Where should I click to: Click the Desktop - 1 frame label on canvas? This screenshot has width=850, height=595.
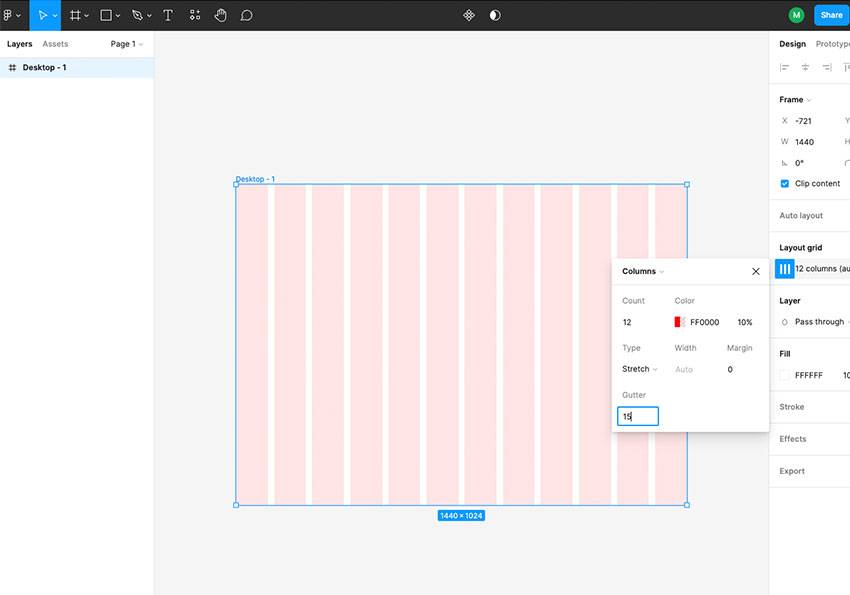click(255, 179)
